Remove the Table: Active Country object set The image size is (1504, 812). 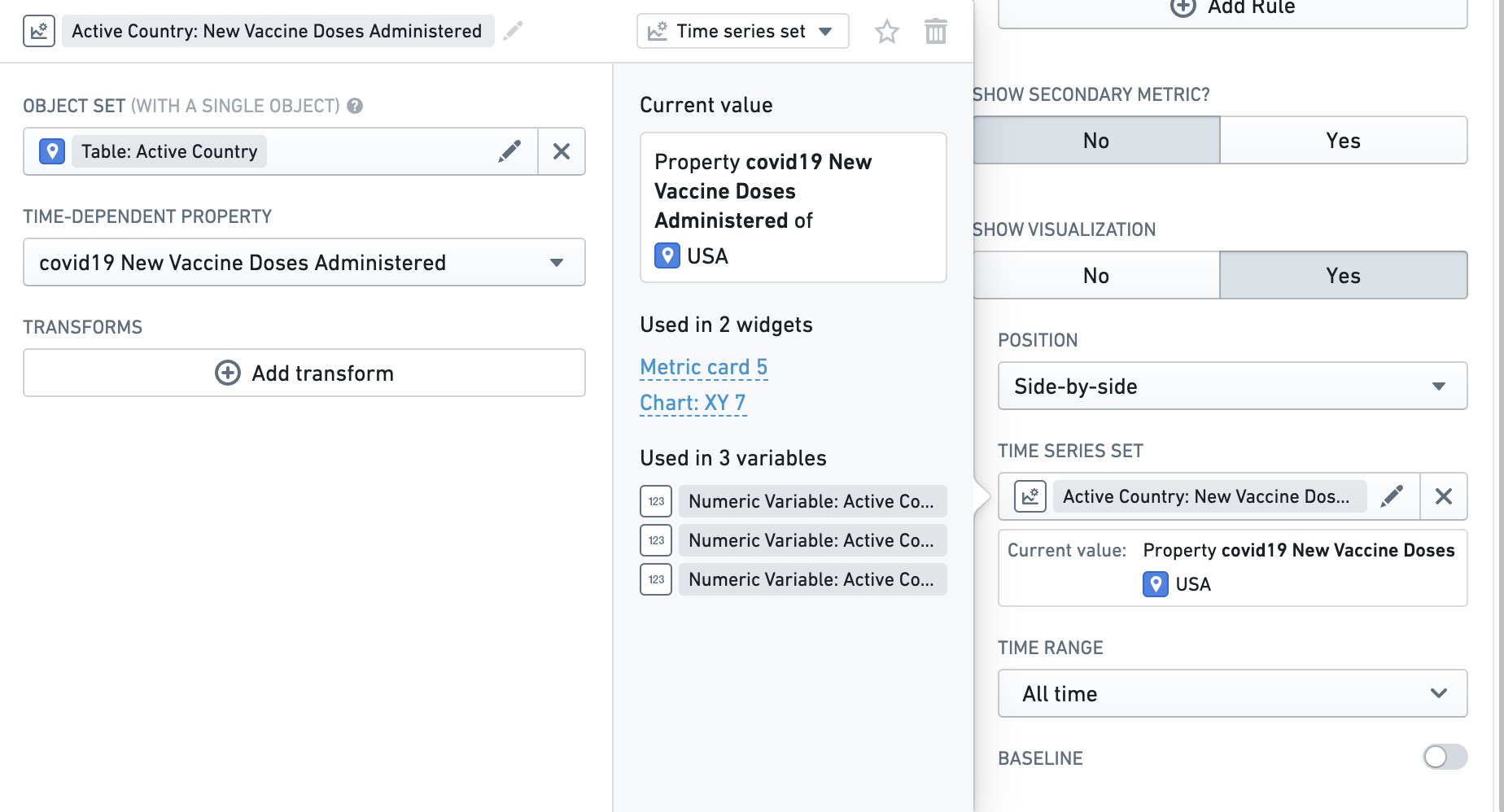(562, 151)
